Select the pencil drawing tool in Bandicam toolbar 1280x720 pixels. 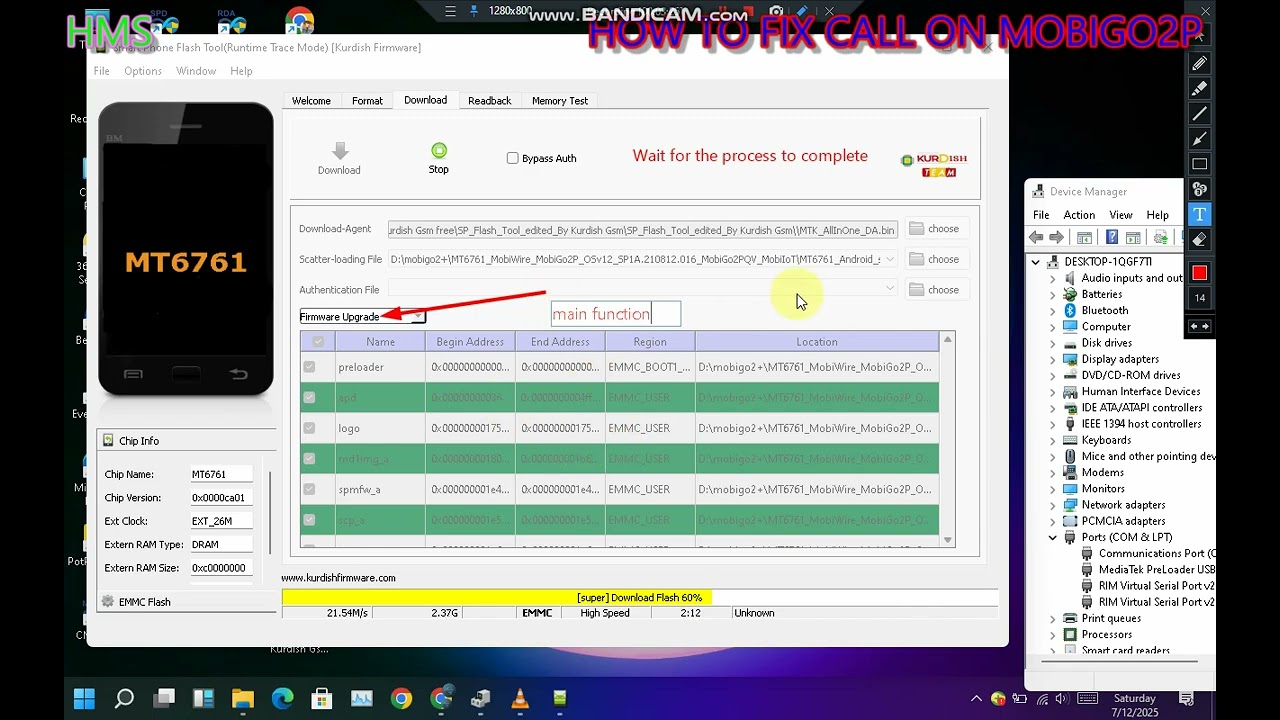click(1200, 63)
